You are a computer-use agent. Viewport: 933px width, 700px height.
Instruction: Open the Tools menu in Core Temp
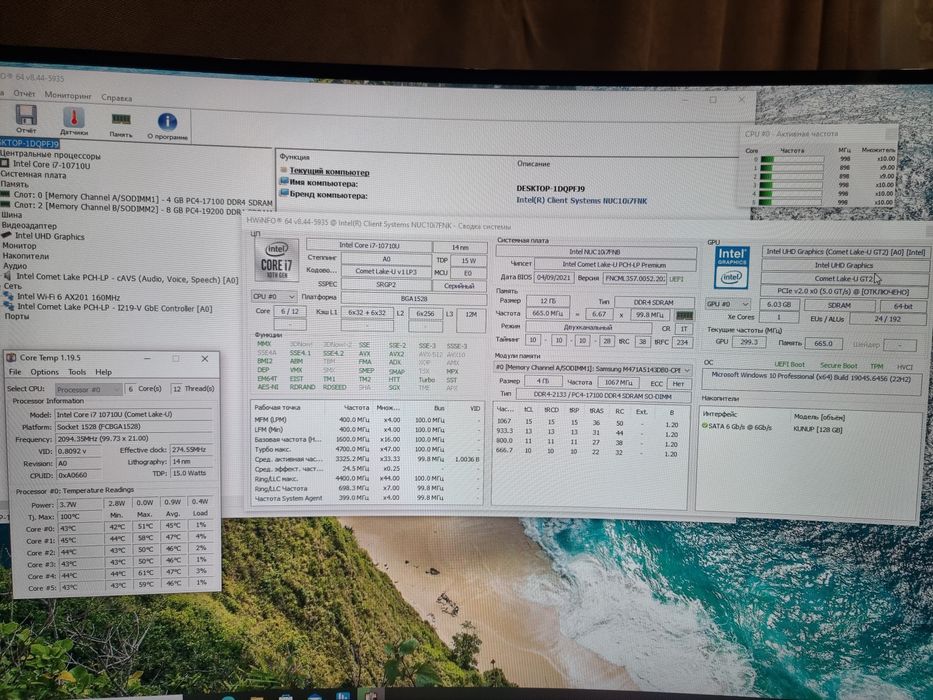(77, 372)
